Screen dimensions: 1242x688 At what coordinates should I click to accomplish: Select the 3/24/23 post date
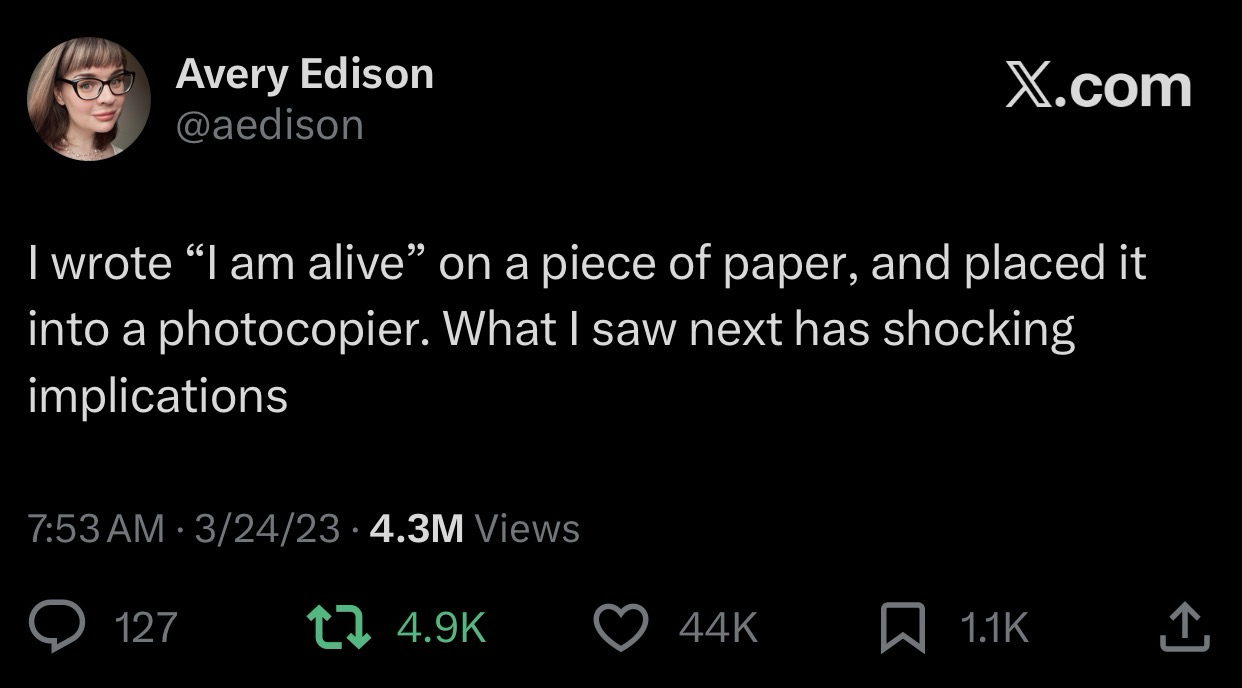pyautogui.click(x=267, y=528)
